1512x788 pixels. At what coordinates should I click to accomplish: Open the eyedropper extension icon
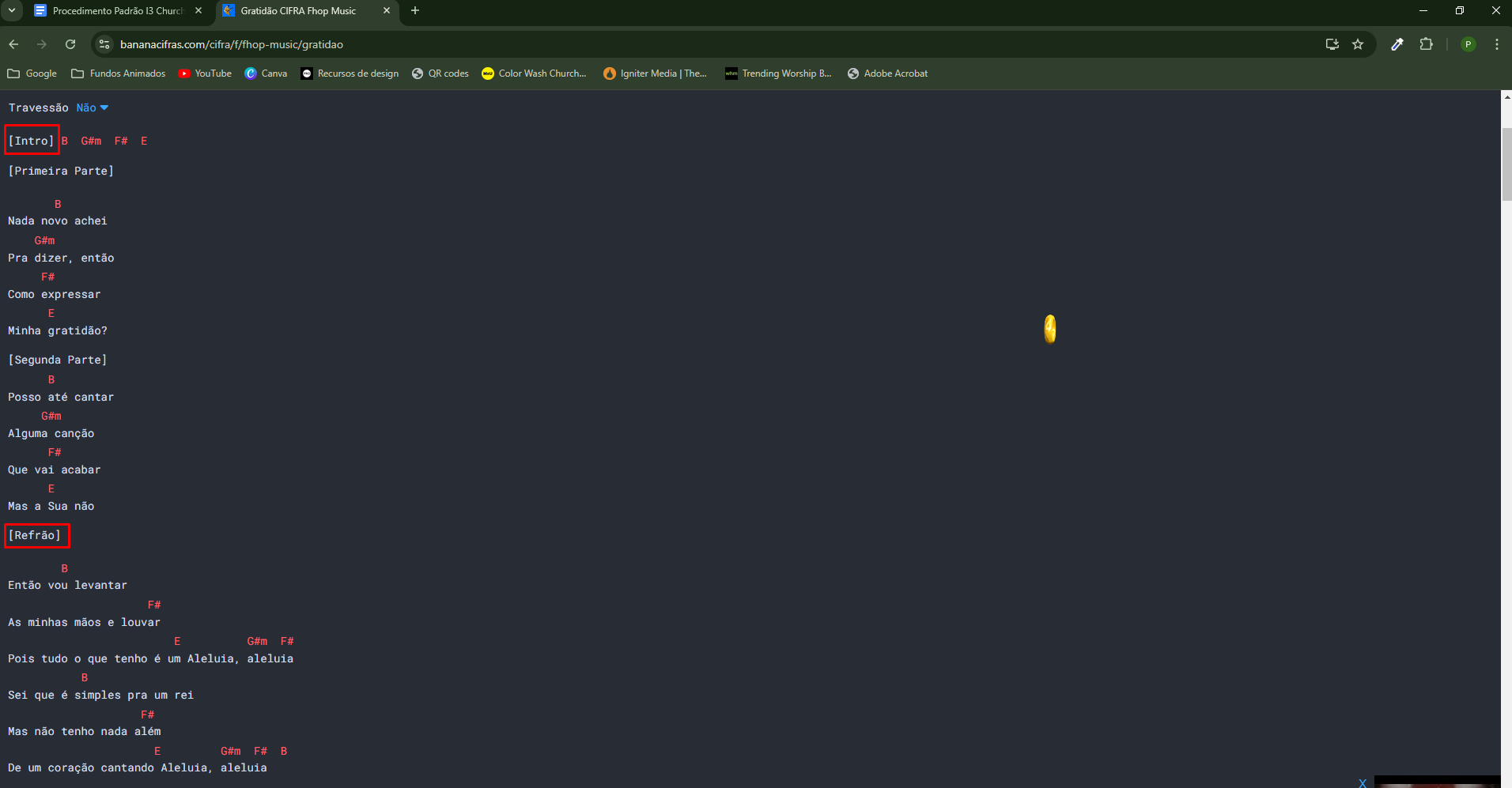(x=1397, y=44)
